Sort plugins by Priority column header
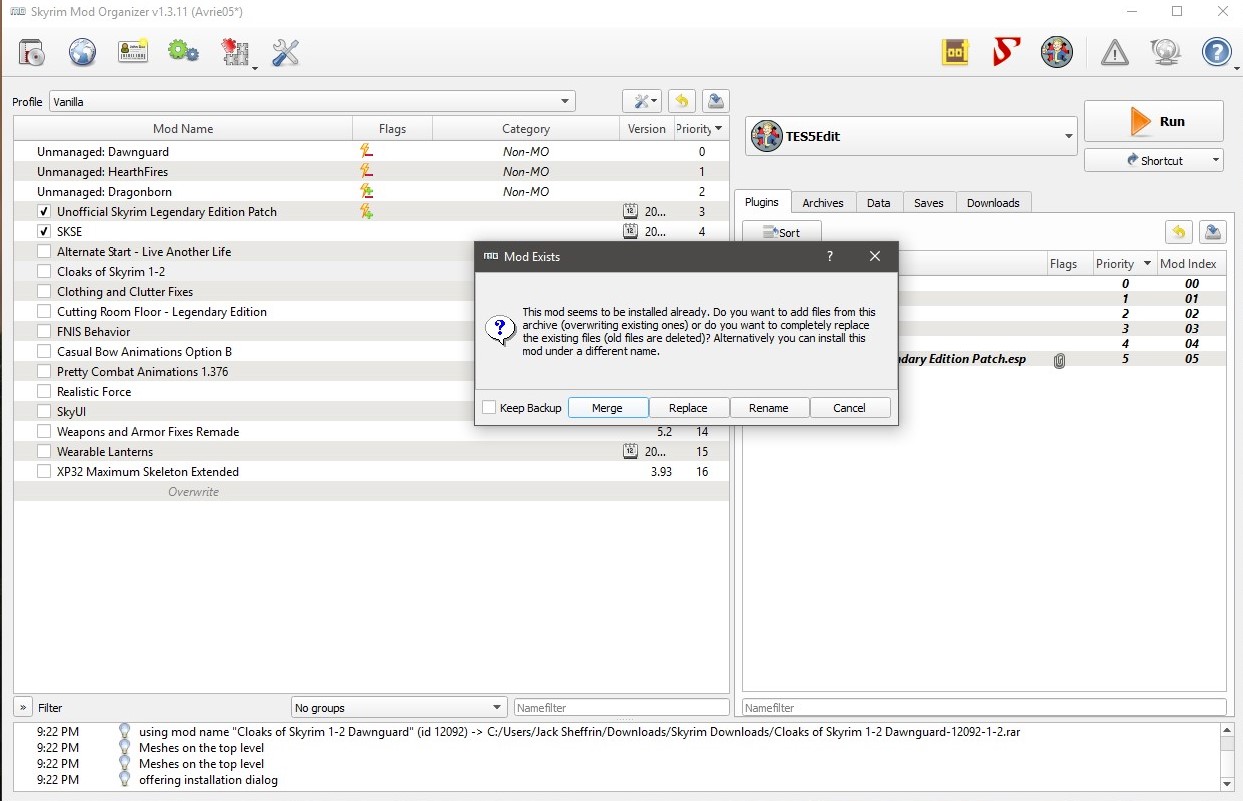 [x=1122, y=264]
